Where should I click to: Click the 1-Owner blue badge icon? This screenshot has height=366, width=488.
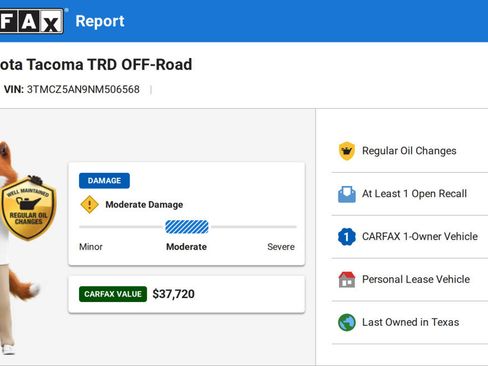point(347,237)
